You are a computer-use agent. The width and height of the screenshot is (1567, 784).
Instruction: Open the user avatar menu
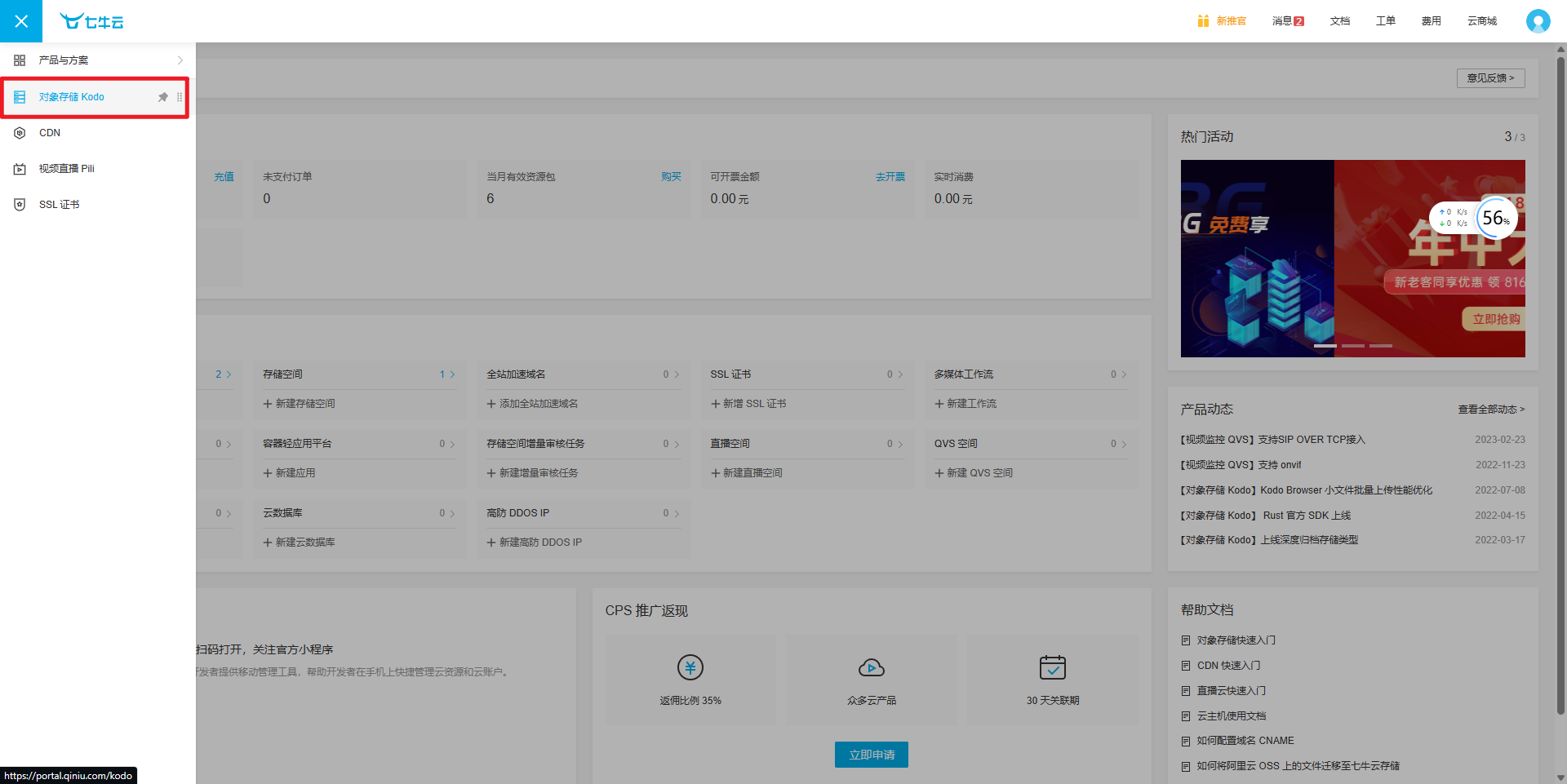[x=1538, y=21]
